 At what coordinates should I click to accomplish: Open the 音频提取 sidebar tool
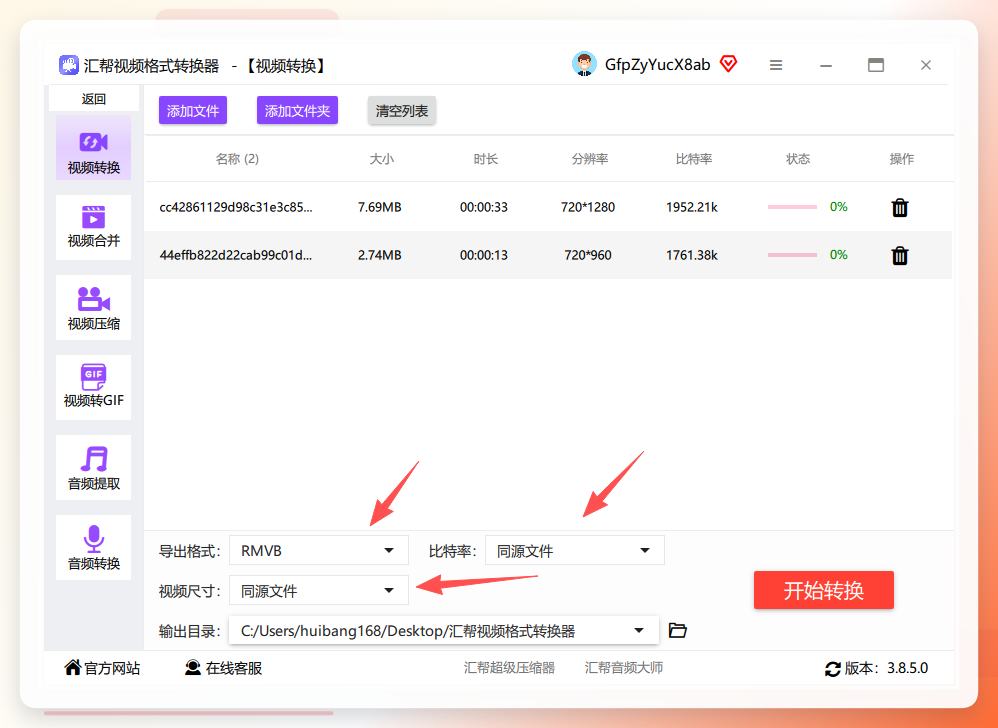94,467
